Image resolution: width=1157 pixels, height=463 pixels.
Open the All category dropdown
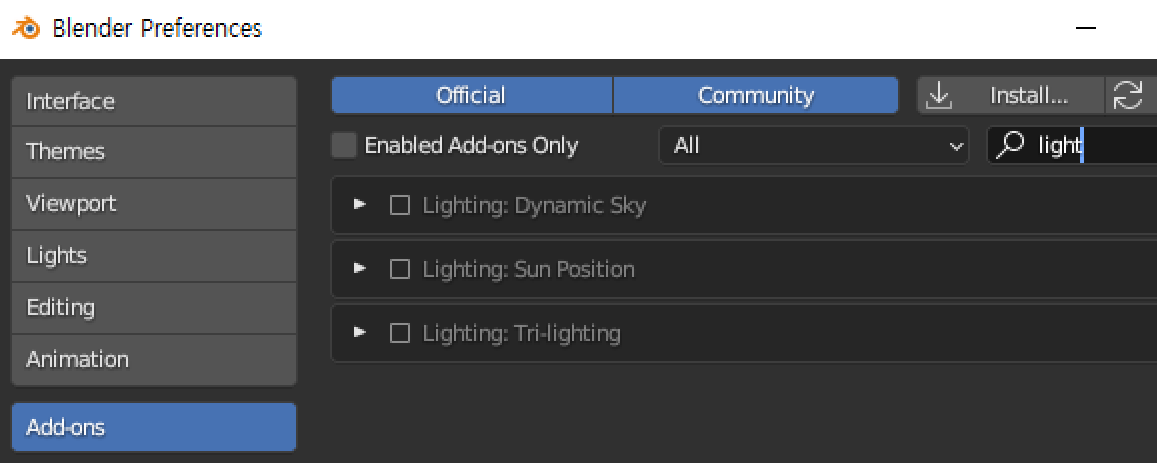pos(813,145)
